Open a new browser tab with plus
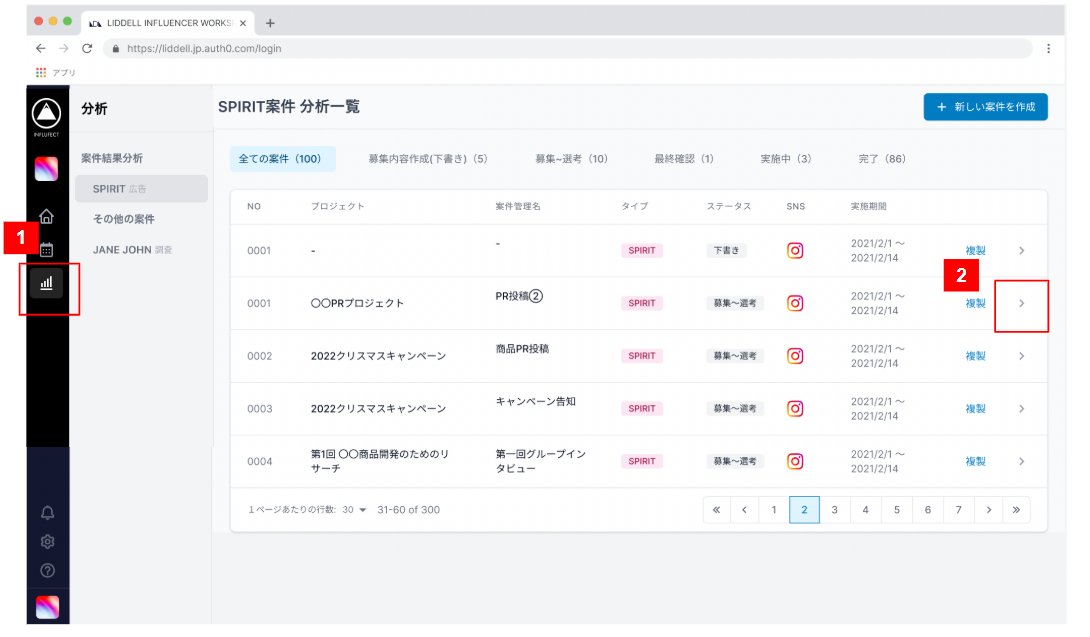1090x637 pixels. (270, 23)
